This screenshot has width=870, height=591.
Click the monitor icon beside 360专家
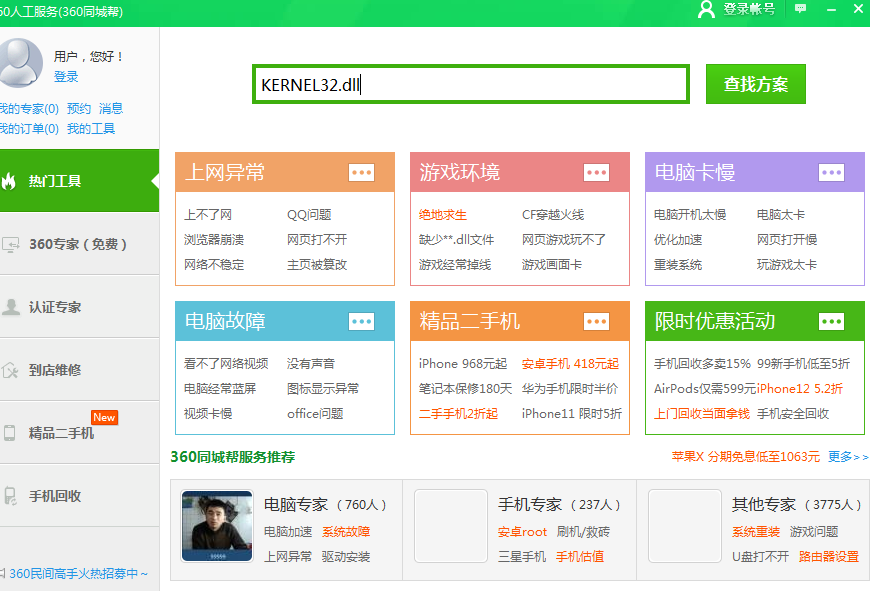coord(11,244)
